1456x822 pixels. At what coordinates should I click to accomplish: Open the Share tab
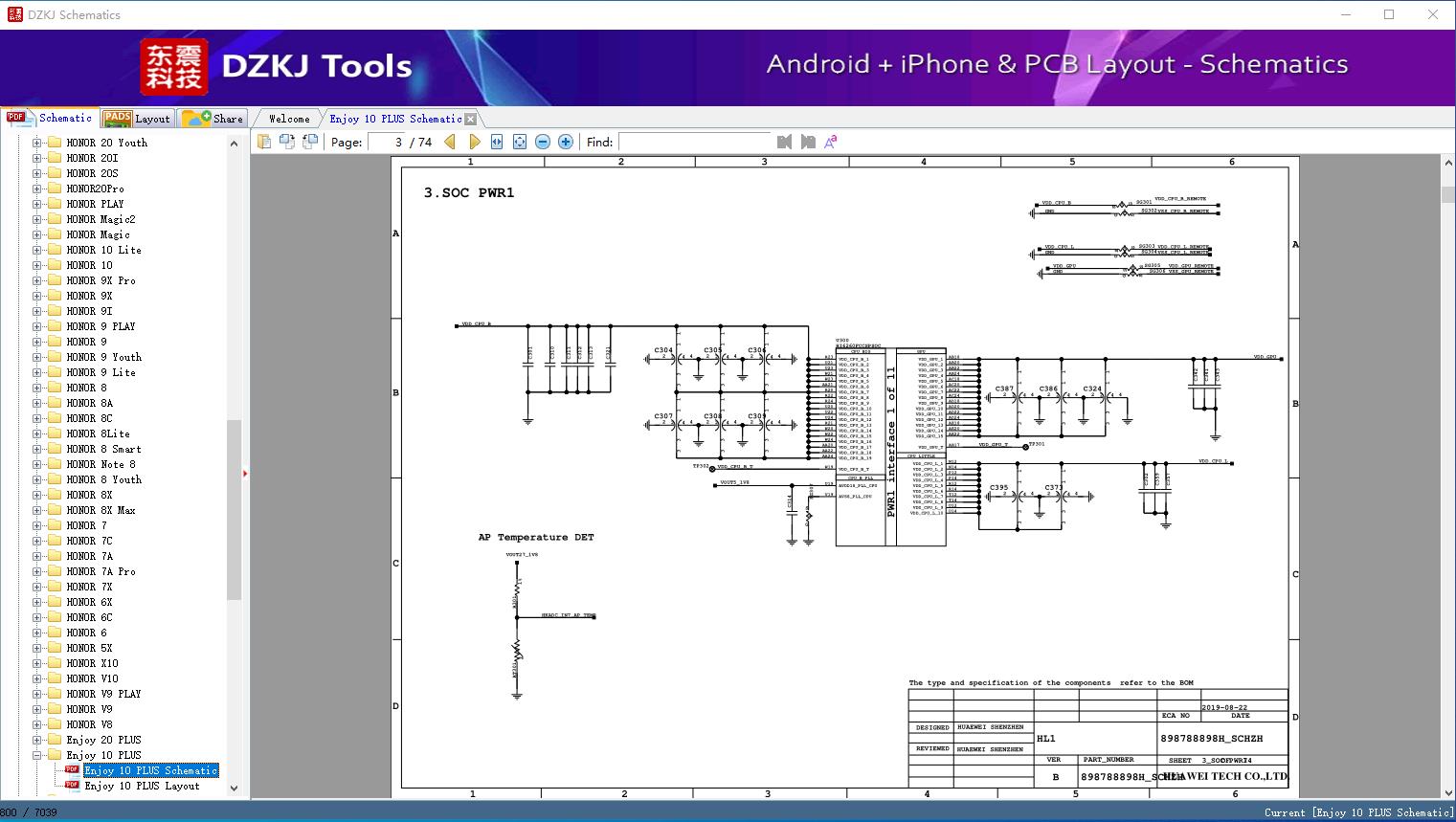(x=213, y=119)
